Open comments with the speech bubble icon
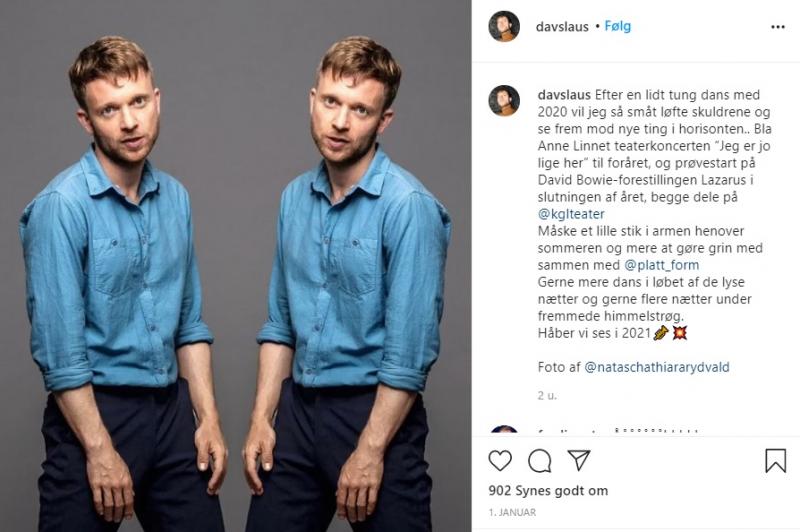The width and height of the screenshot is (800, 532). pos(539,461)
